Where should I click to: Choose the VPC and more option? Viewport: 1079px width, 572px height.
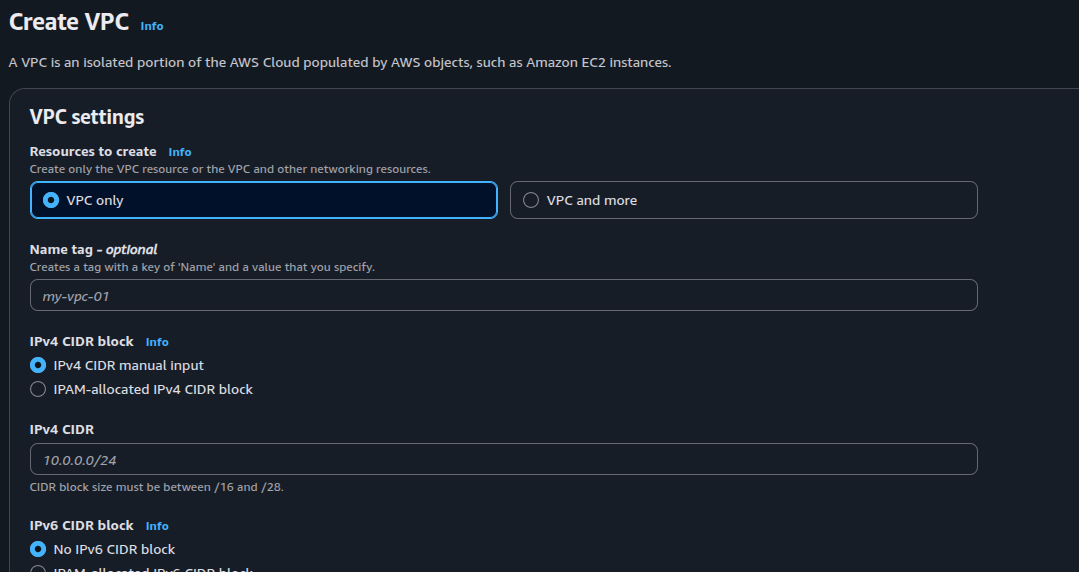tap(531, 200)
